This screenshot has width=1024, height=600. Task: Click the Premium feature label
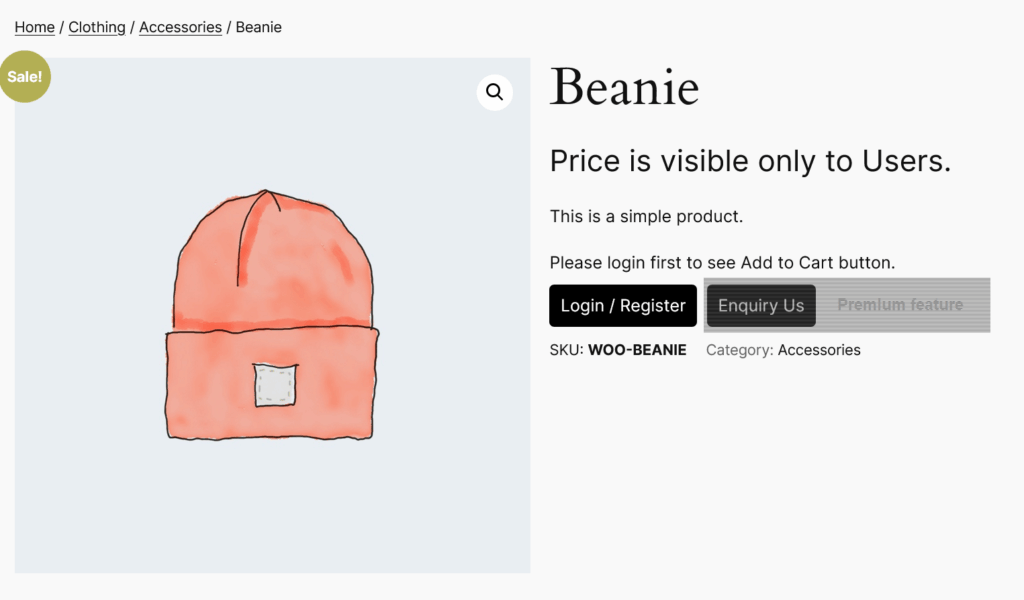[900, 305]
